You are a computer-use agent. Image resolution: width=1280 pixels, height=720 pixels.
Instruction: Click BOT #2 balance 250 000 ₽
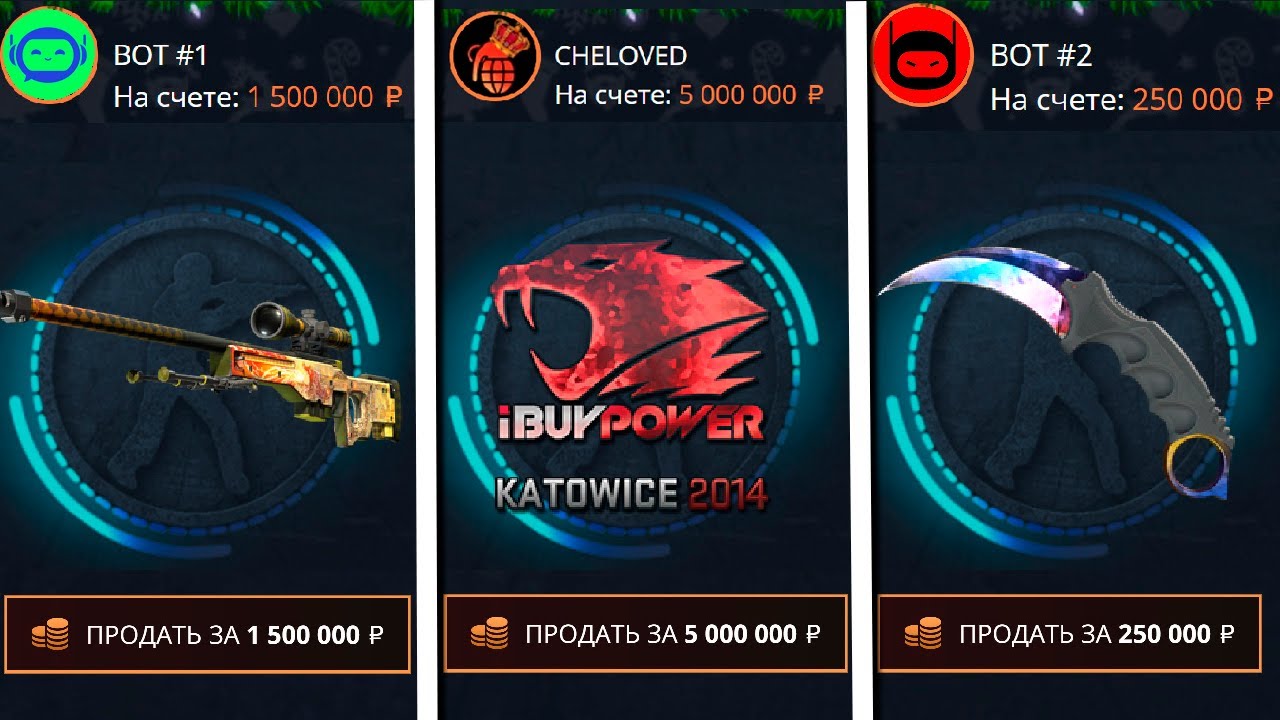[x=1203, y=100]
